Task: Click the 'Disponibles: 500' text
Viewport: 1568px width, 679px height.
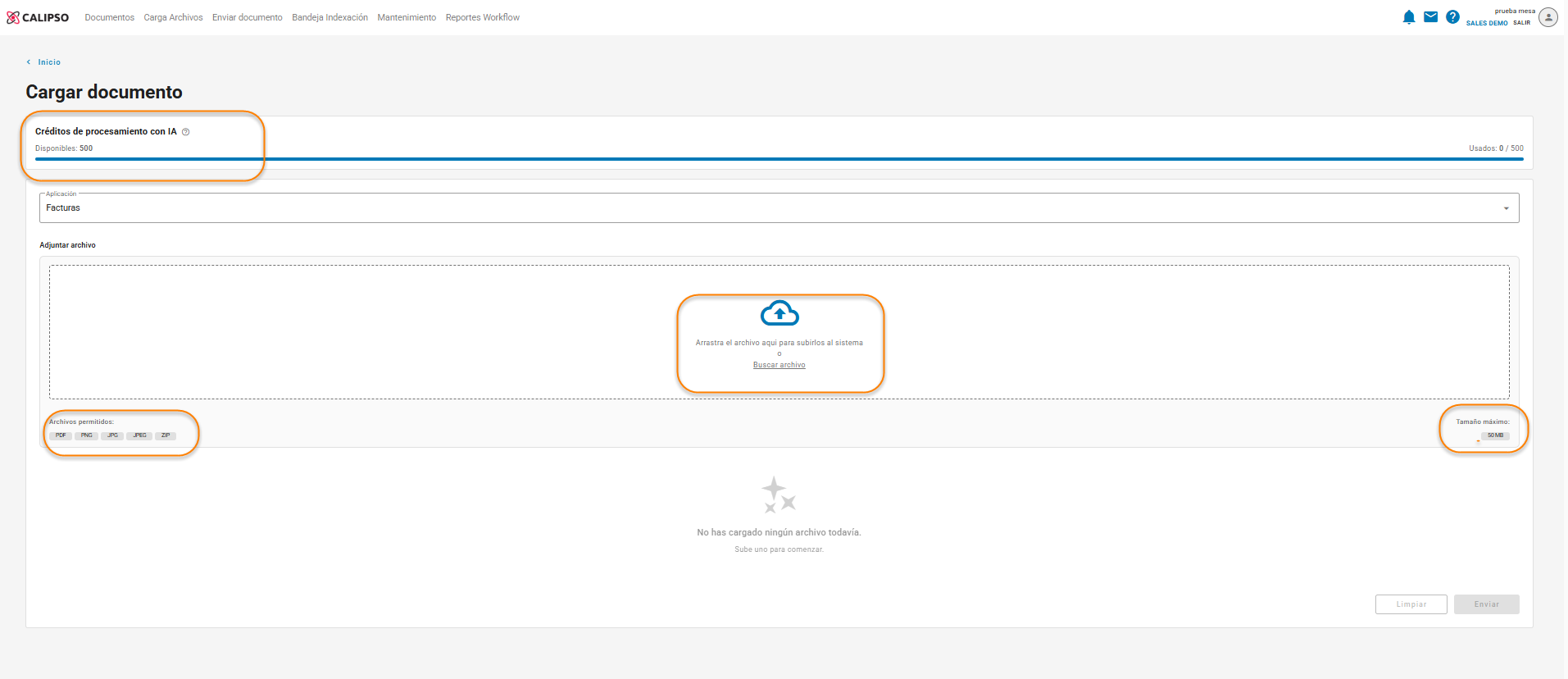Action: point(64,148)
